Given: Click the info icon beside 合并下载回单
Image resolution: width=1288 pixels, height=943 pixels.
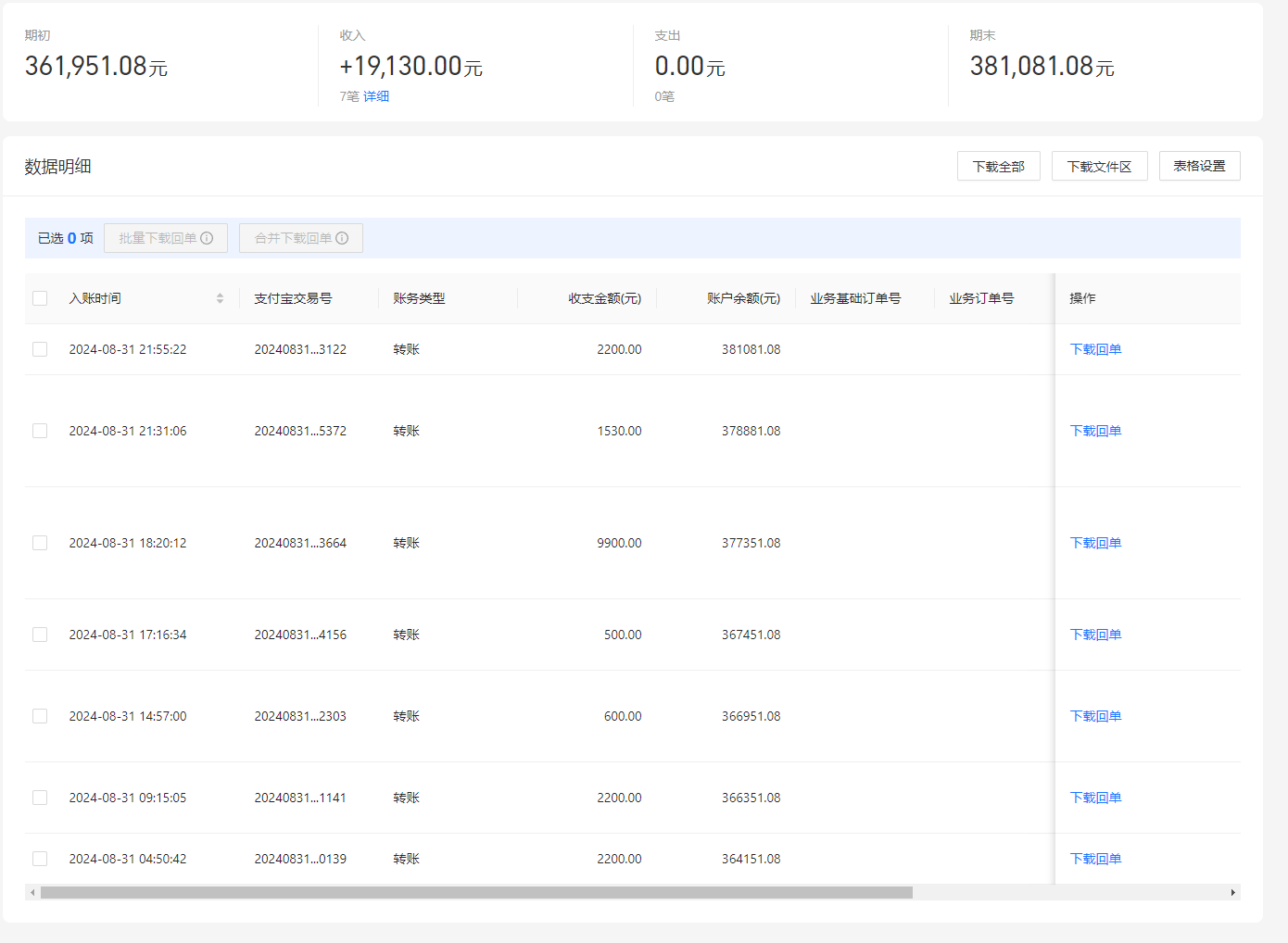Looking at the screenshot, I should tap(342, 238).
